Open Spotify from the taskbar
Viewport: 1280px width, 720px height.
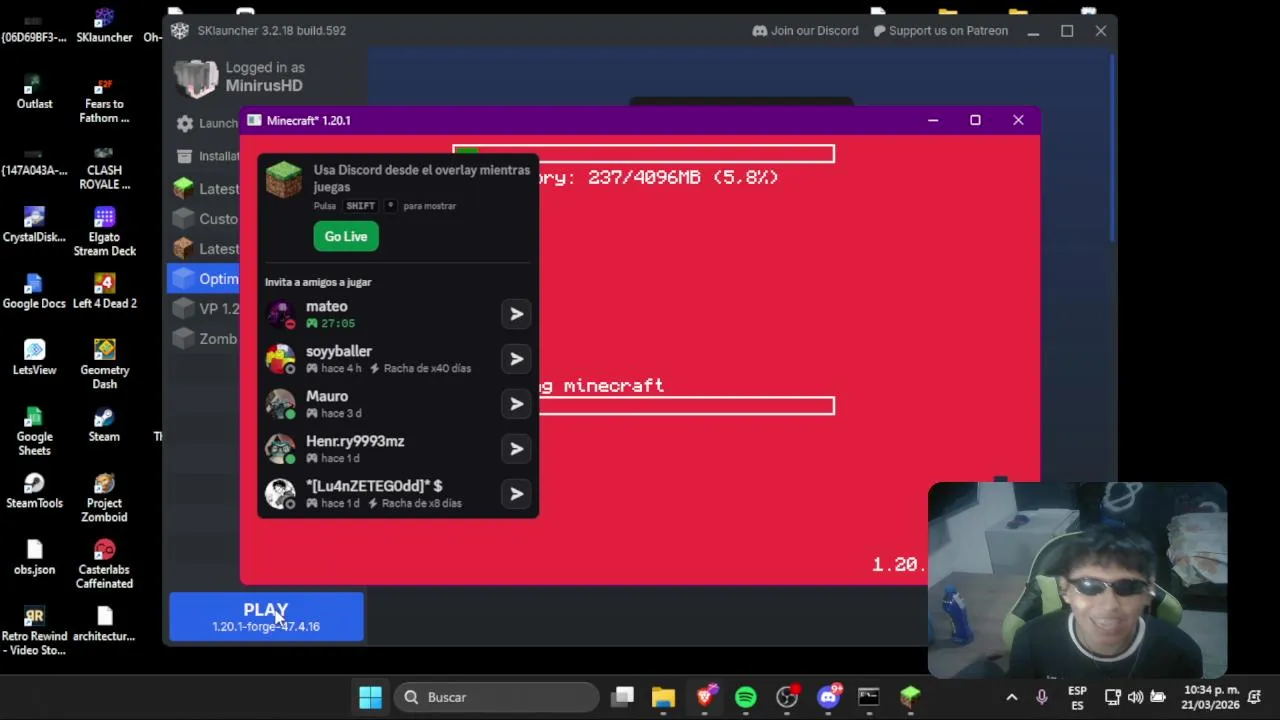tap(746, 697)
